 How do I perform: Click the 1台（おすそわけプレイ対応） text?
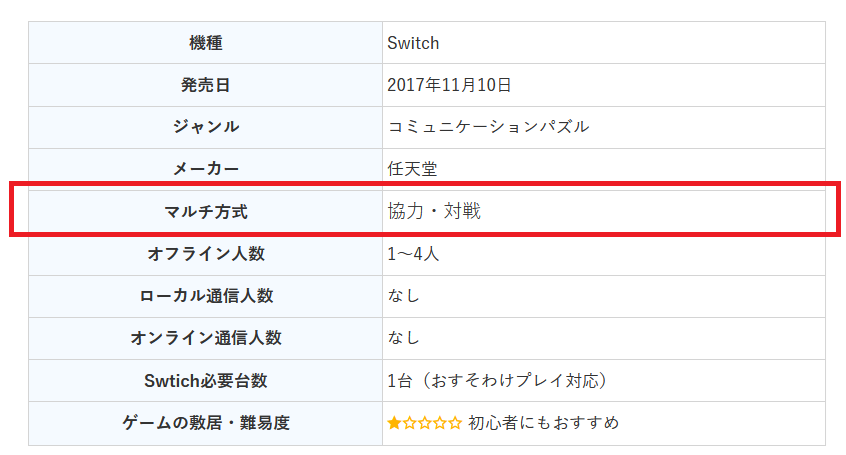pyautogui.click(x=497, y=381)
